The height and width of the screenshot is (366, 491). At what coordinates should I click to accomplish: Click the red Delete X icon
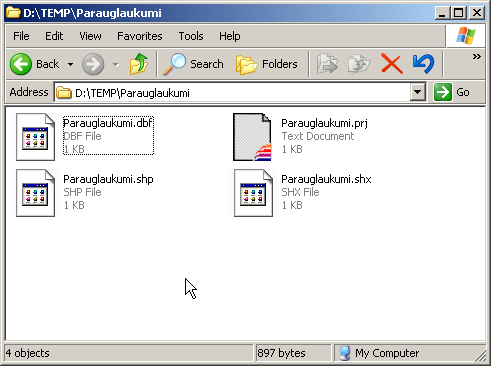392,64
